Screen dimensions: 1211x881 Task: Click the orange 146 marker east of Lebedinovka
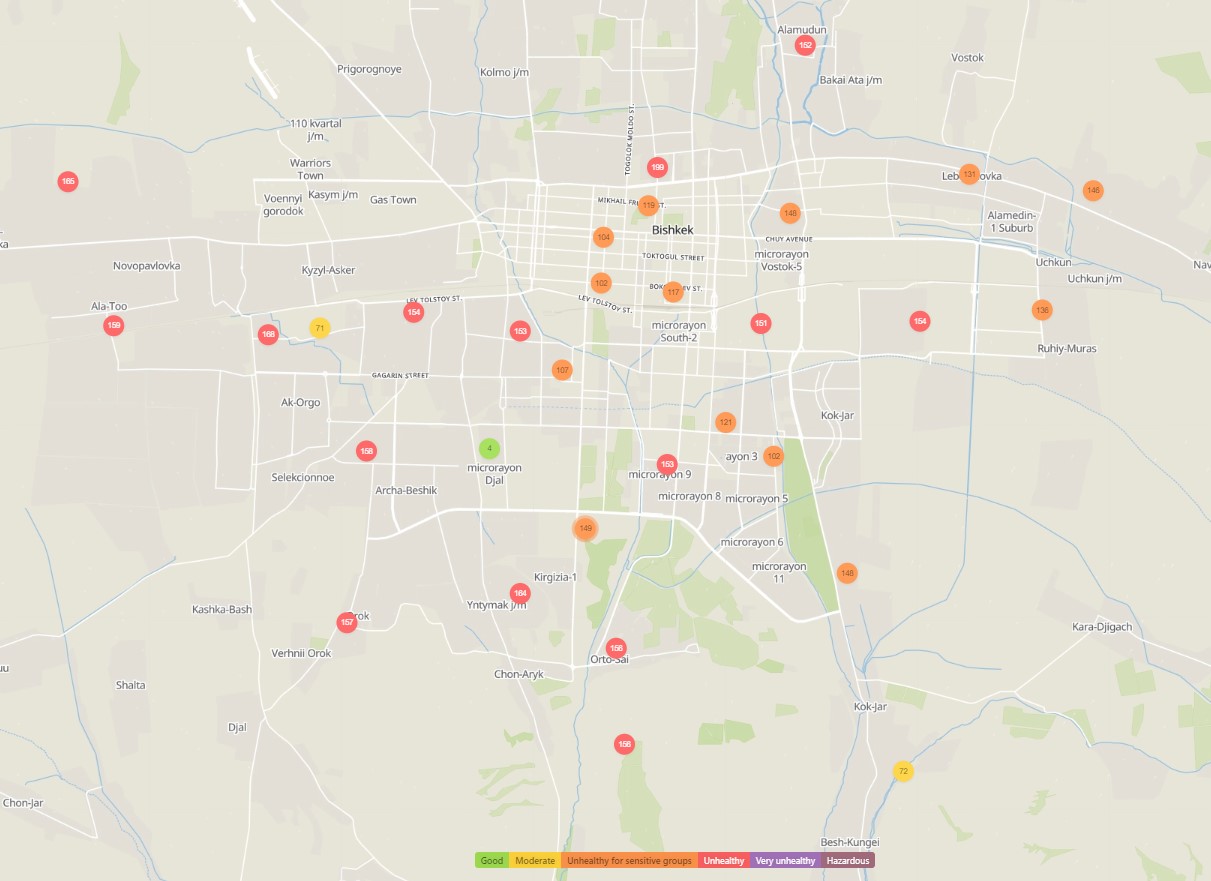click(1092, 190)
